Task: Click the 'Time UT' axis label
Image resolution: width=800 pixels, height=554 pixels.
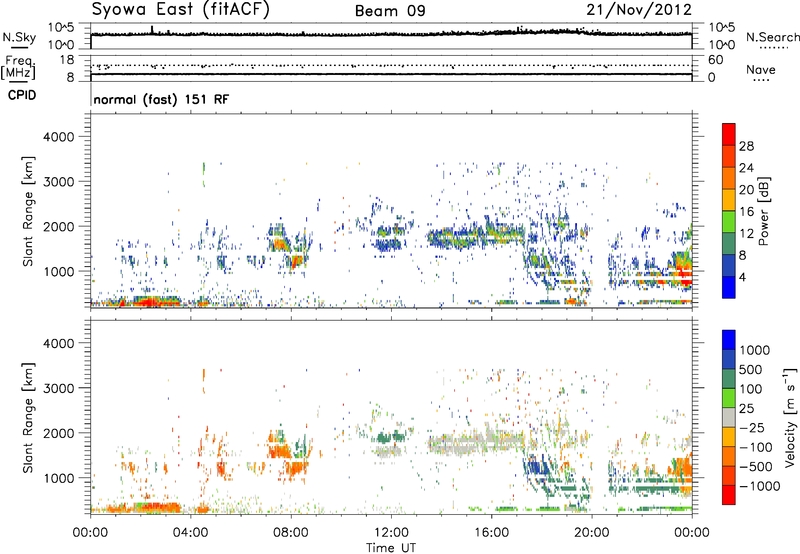Action: (x=391, y=548)
